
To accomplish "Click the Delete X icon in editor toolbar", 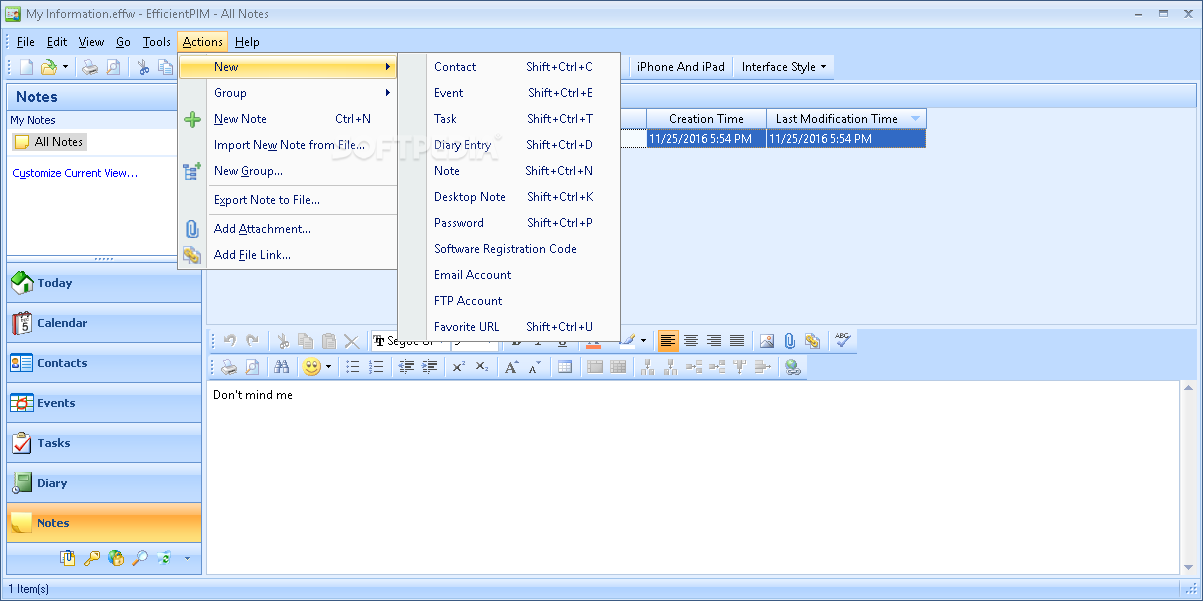I will point(351,341).
